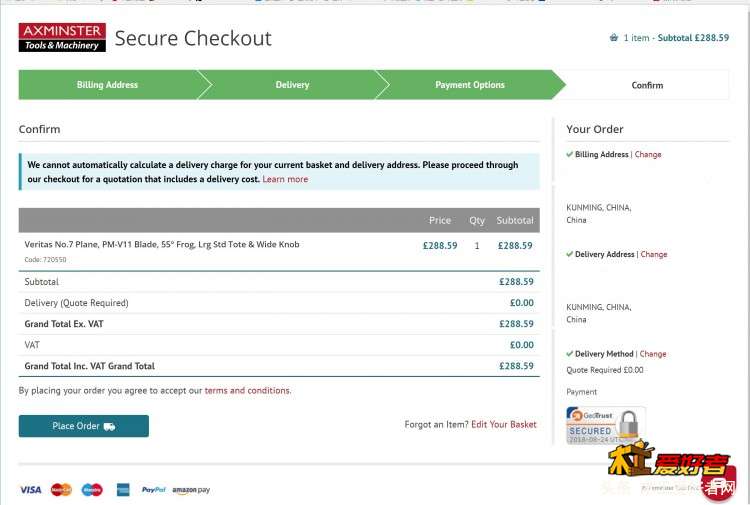Click the Visa payment icon
Image resolution: width=750 pixels, height=505 pixels.
(31, 490)
